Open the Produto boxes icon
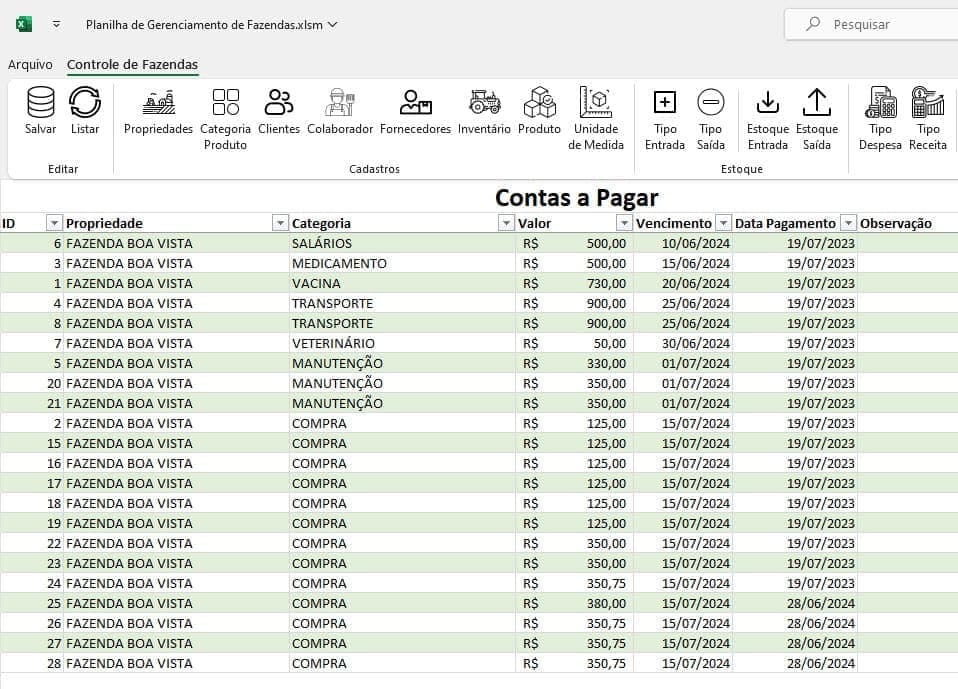The image size is (958, 689). click(x=539, y=102)
